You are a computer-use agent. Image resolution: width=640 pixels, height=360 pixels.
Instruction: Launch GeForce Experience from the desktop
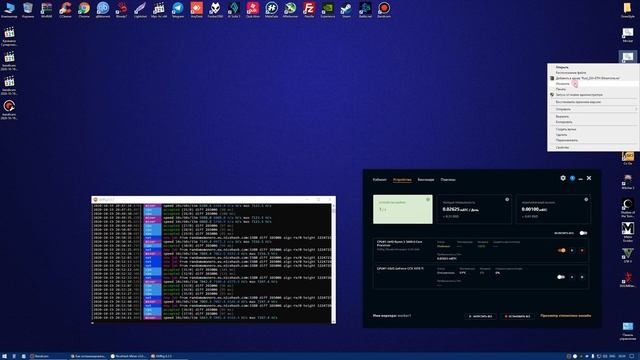coord(327,9)
